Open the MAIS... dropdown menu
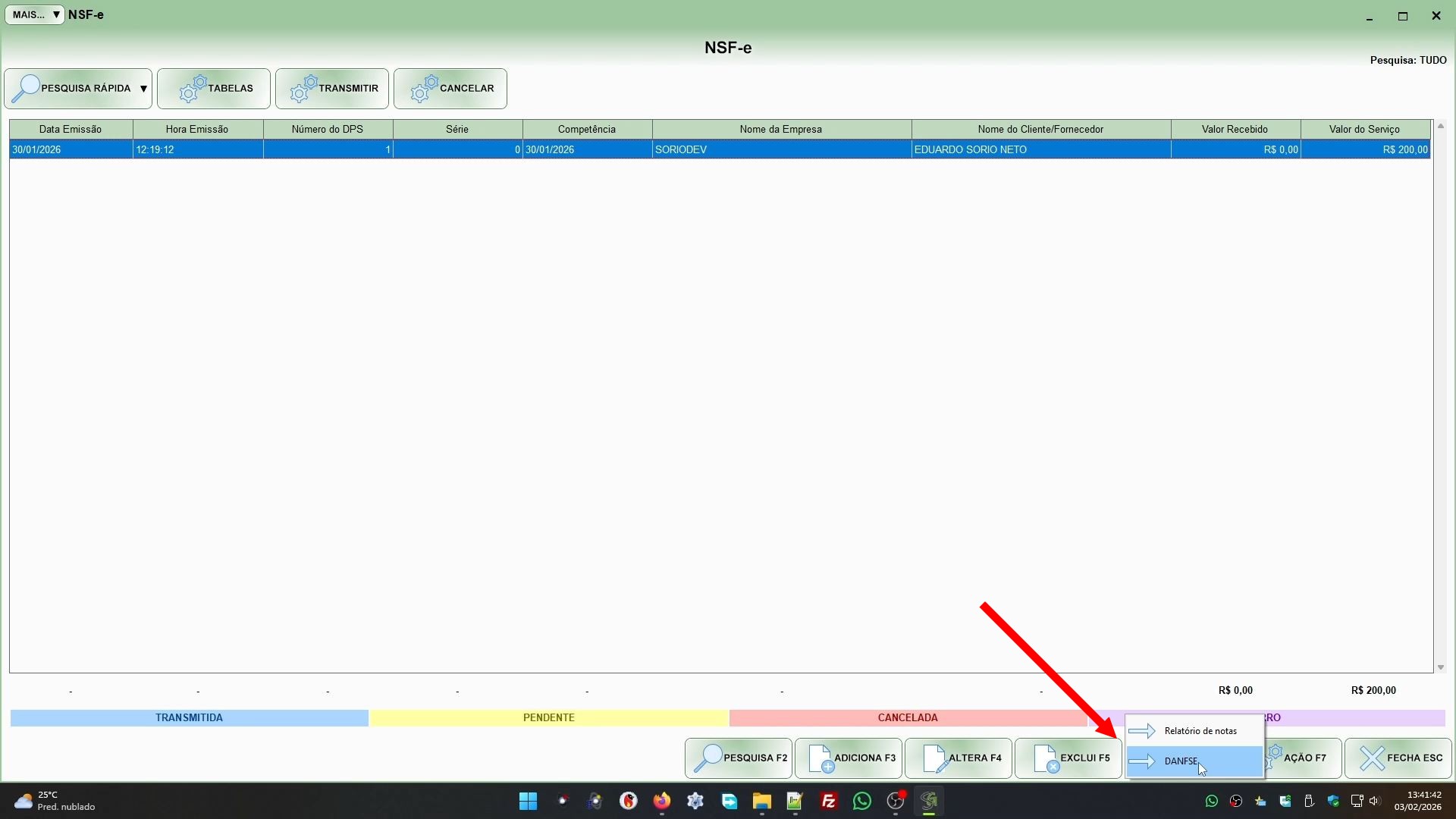The height and width of the screenshot is (819, 1456). [35, 14]
